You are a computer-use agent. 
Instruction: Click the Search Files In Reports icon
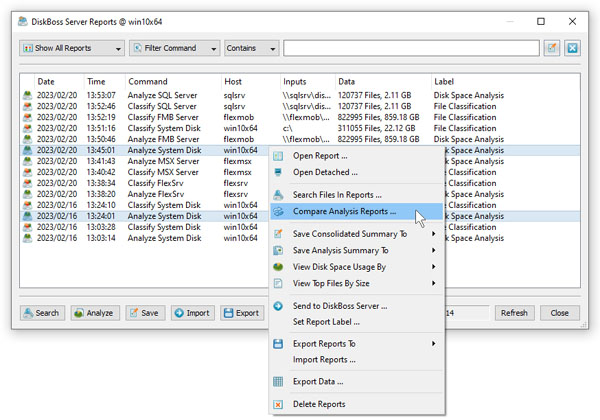pos(278,195)
